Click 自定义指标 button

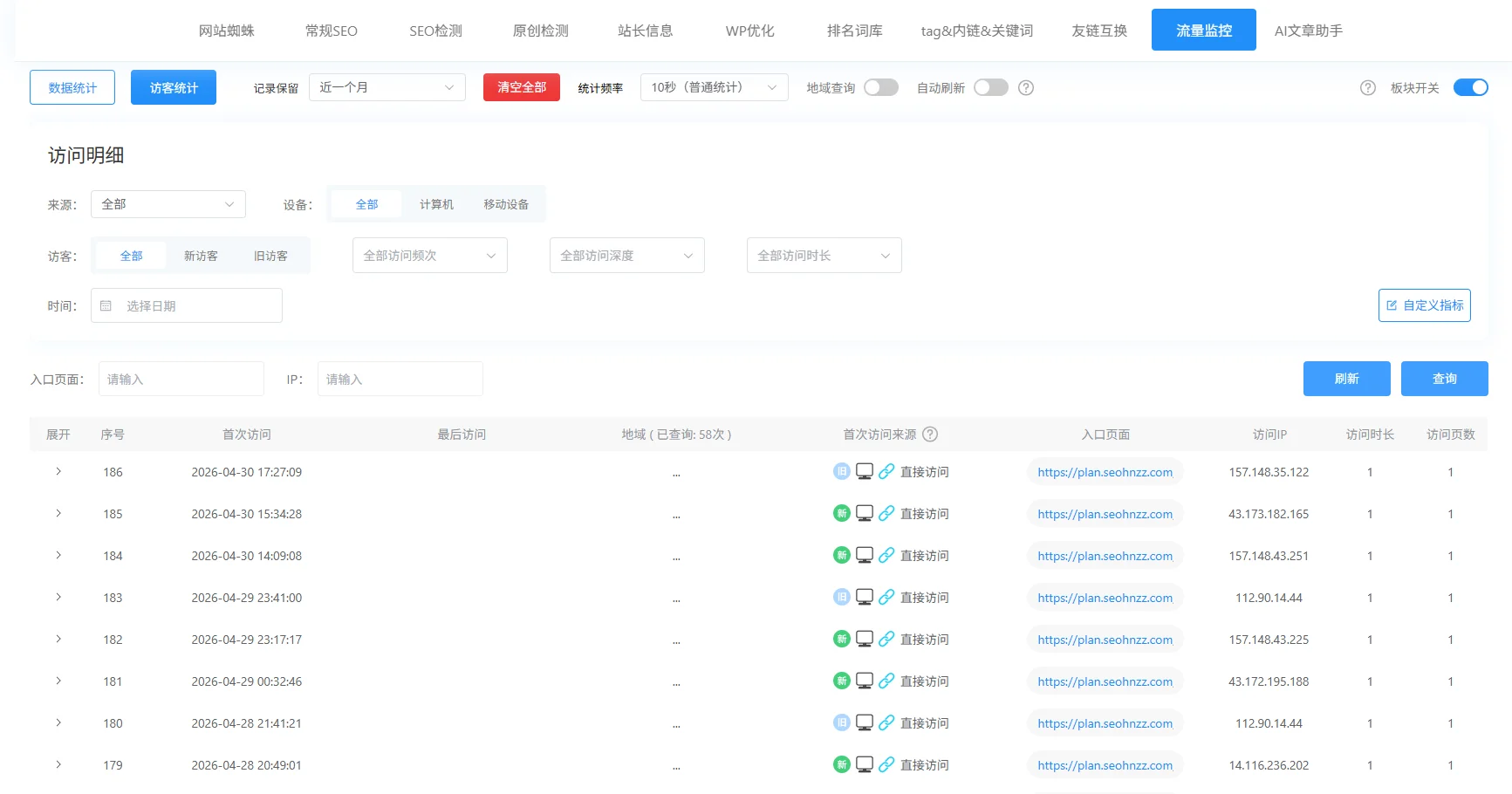click(1425, 305)
